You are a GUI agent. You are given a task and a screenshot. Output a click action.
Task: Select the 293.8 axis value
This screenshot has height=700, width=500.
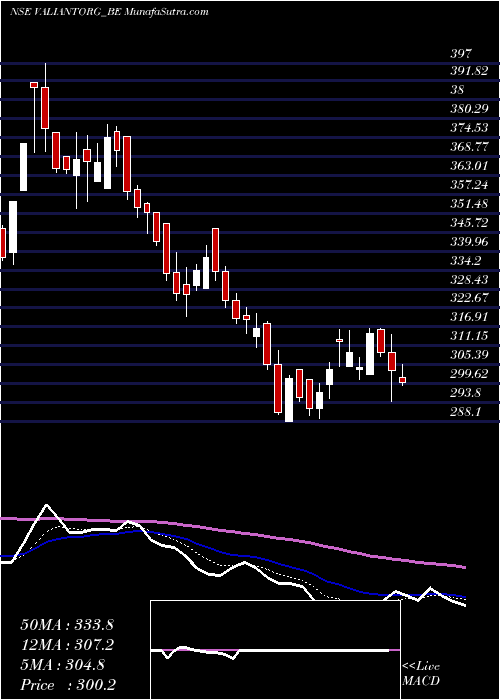[x=465, y=393]
